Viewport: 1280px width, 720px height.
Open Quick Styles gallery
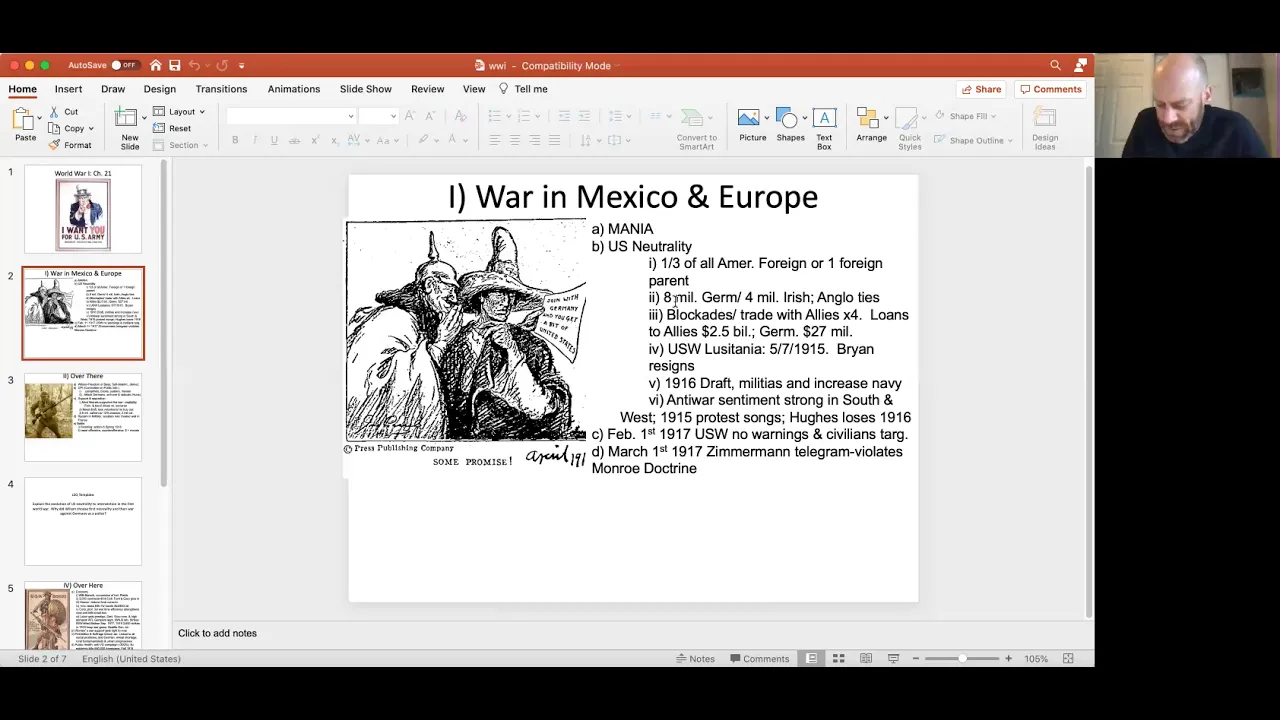tap(909, 129)
